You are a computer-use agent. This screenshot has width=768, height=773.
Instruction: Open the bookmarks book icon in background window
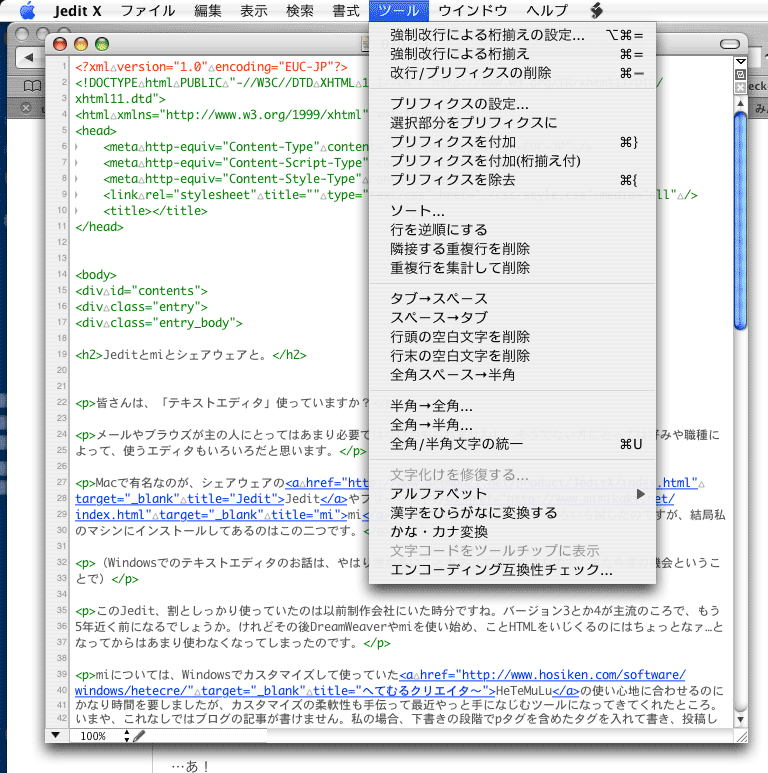[33, 86]
